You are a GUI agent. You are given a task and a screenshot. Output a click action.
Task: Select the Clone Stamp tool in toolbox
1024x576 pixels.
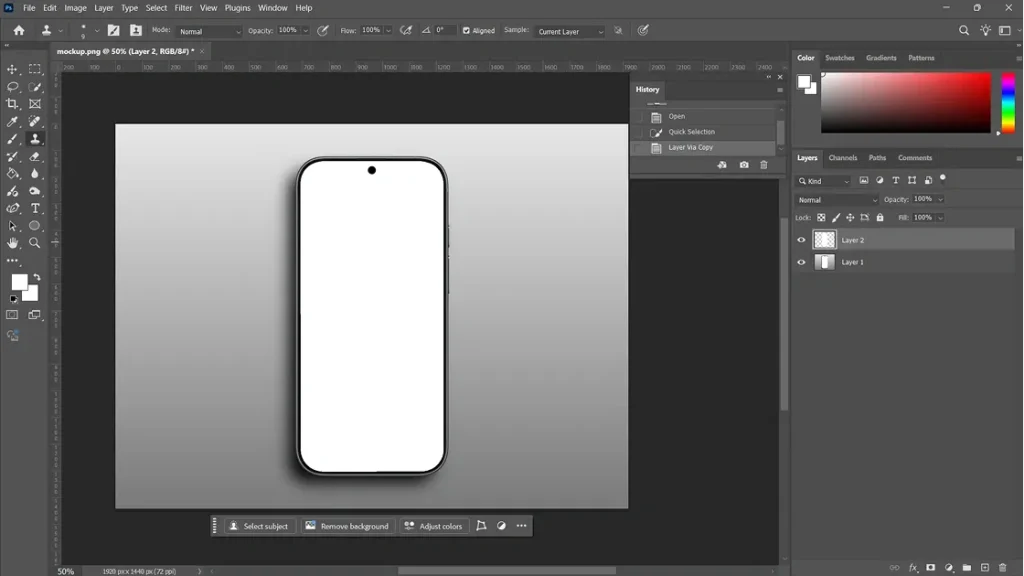(35, 139)
